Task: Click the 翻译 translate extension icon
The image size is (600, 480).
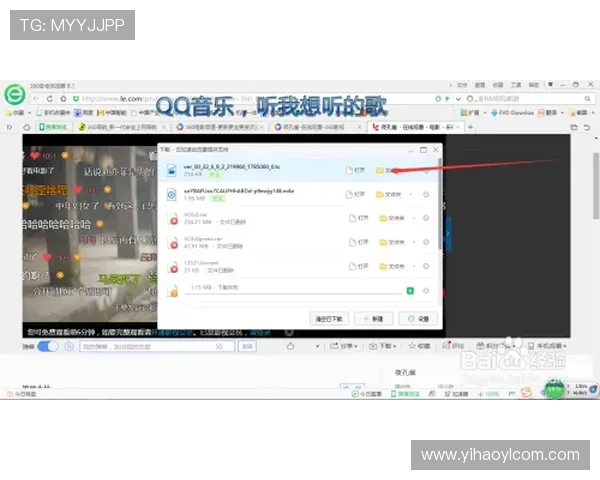Action: point(547,113)
